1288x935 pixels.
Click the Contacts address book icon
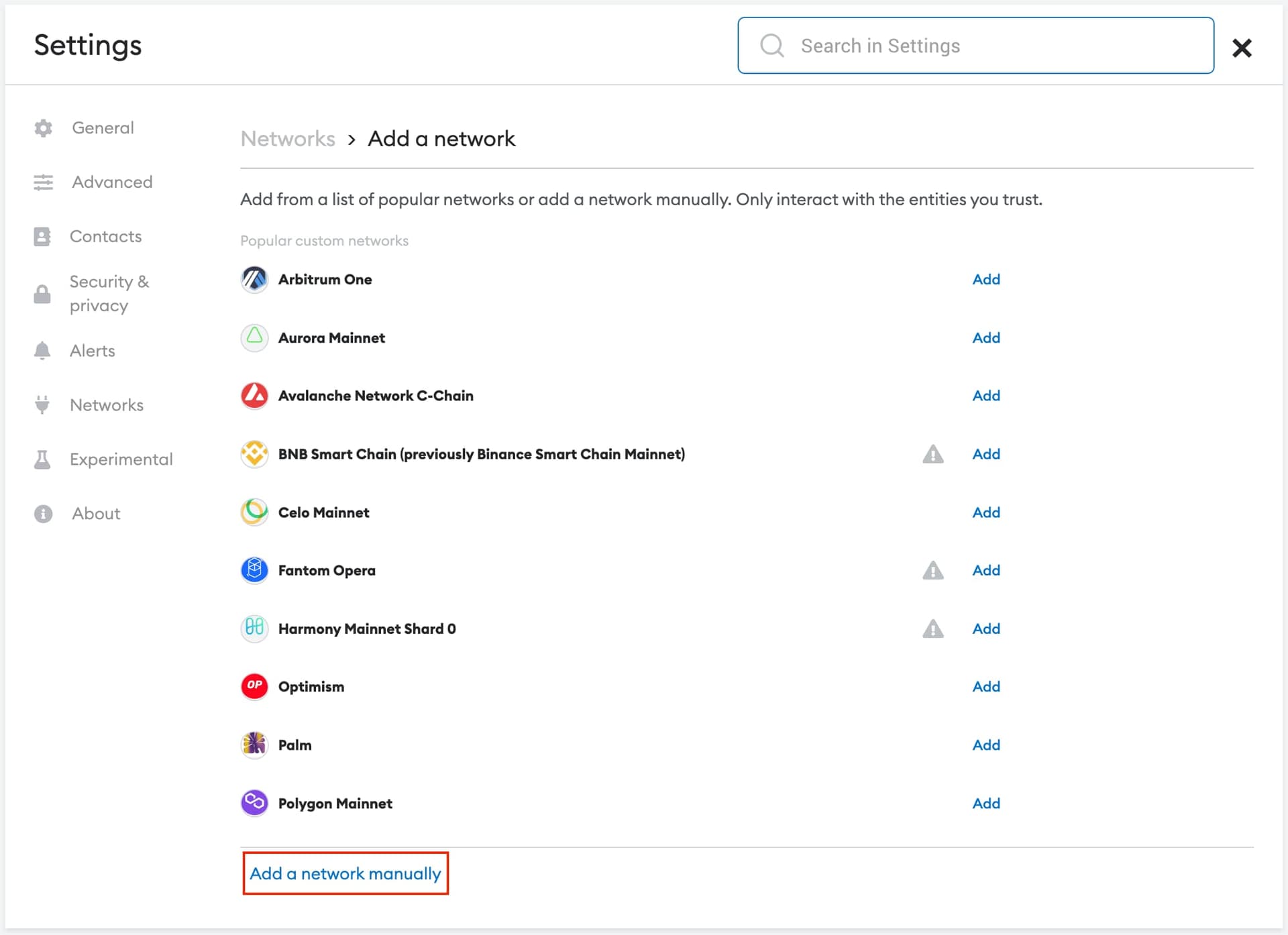[x=43, y=235]
